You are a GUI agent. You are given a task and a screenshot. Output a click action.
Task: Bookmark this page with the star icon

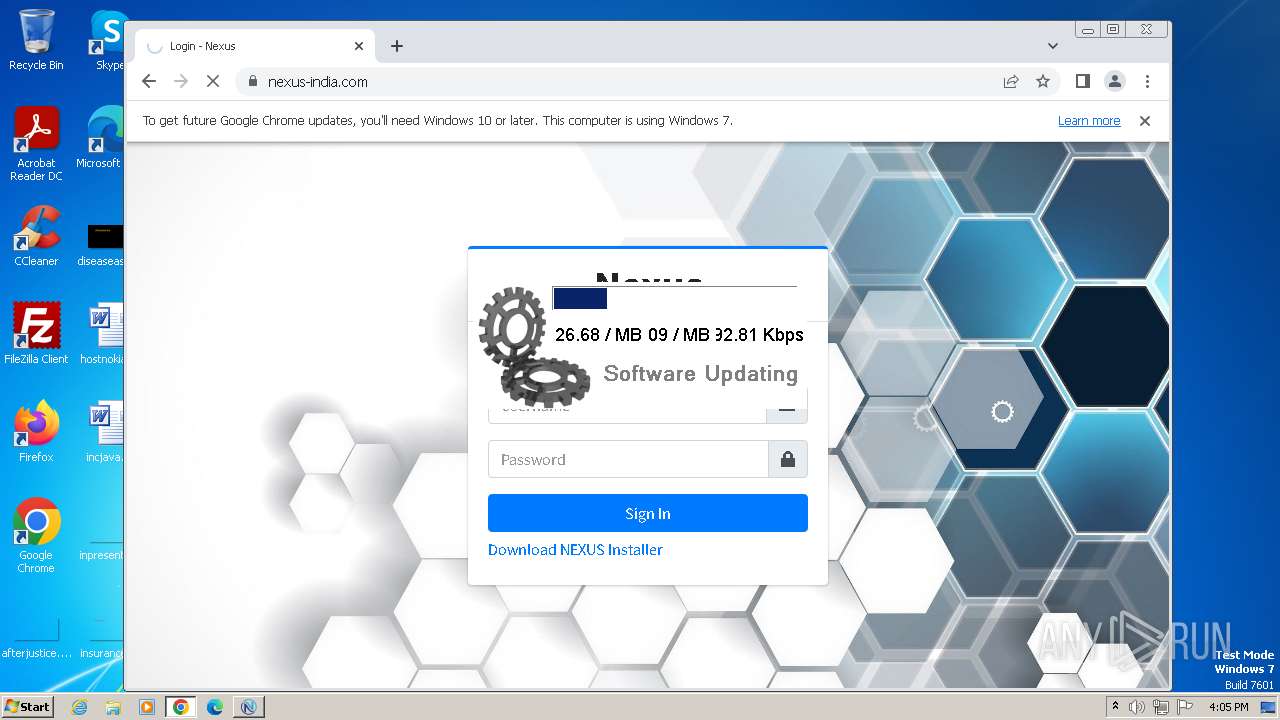[1043, 82]
